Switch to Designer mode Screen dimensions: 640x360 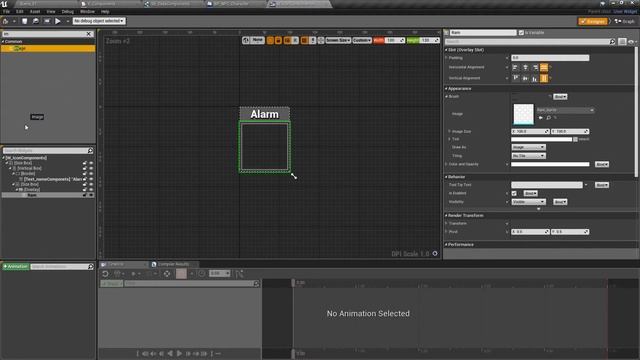(x=593, y=21)
